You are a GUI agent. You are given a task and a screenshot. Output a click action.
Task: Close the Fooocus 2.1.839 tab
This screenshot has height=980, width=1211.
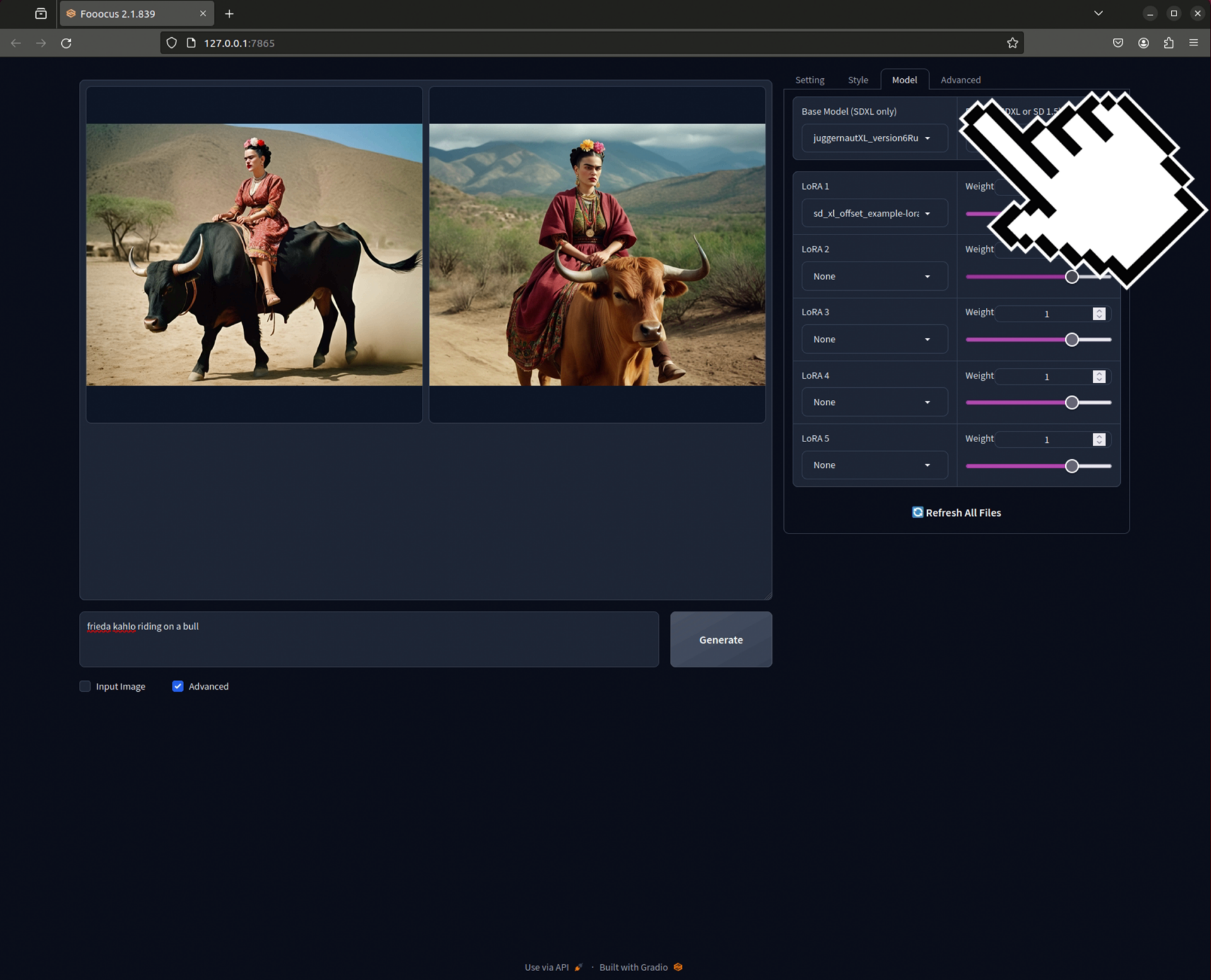(x=203, y=13)
